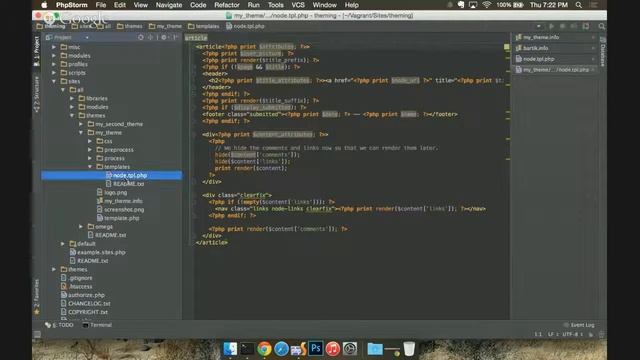Open the 1: Project tool window stripe
640x360 pixels.
(37, 51)
